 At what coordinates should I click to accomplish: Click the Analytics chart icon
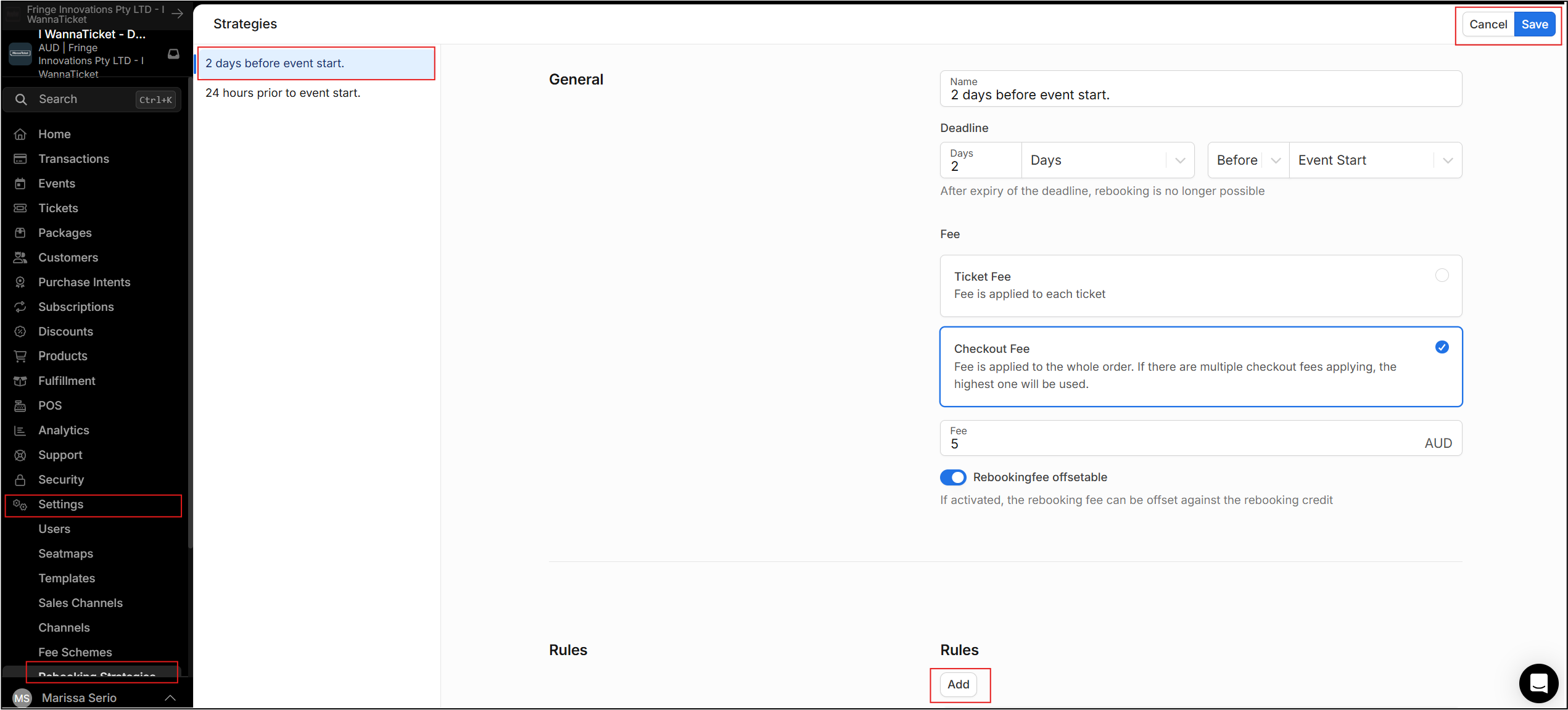pyautogui.click(x=20, y=431)
